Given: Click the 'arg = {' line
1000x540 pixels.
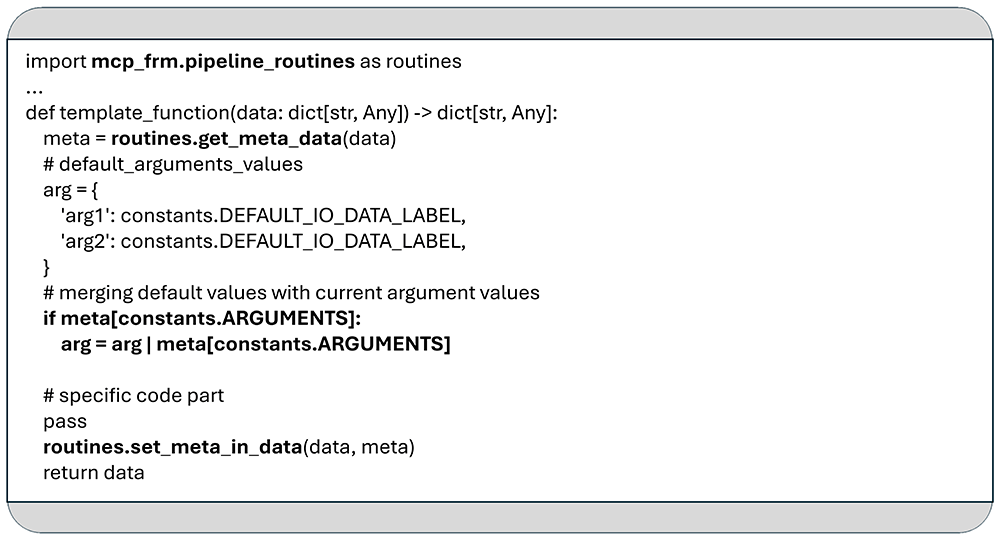Looking at the screenshot, I should point(70,190).
